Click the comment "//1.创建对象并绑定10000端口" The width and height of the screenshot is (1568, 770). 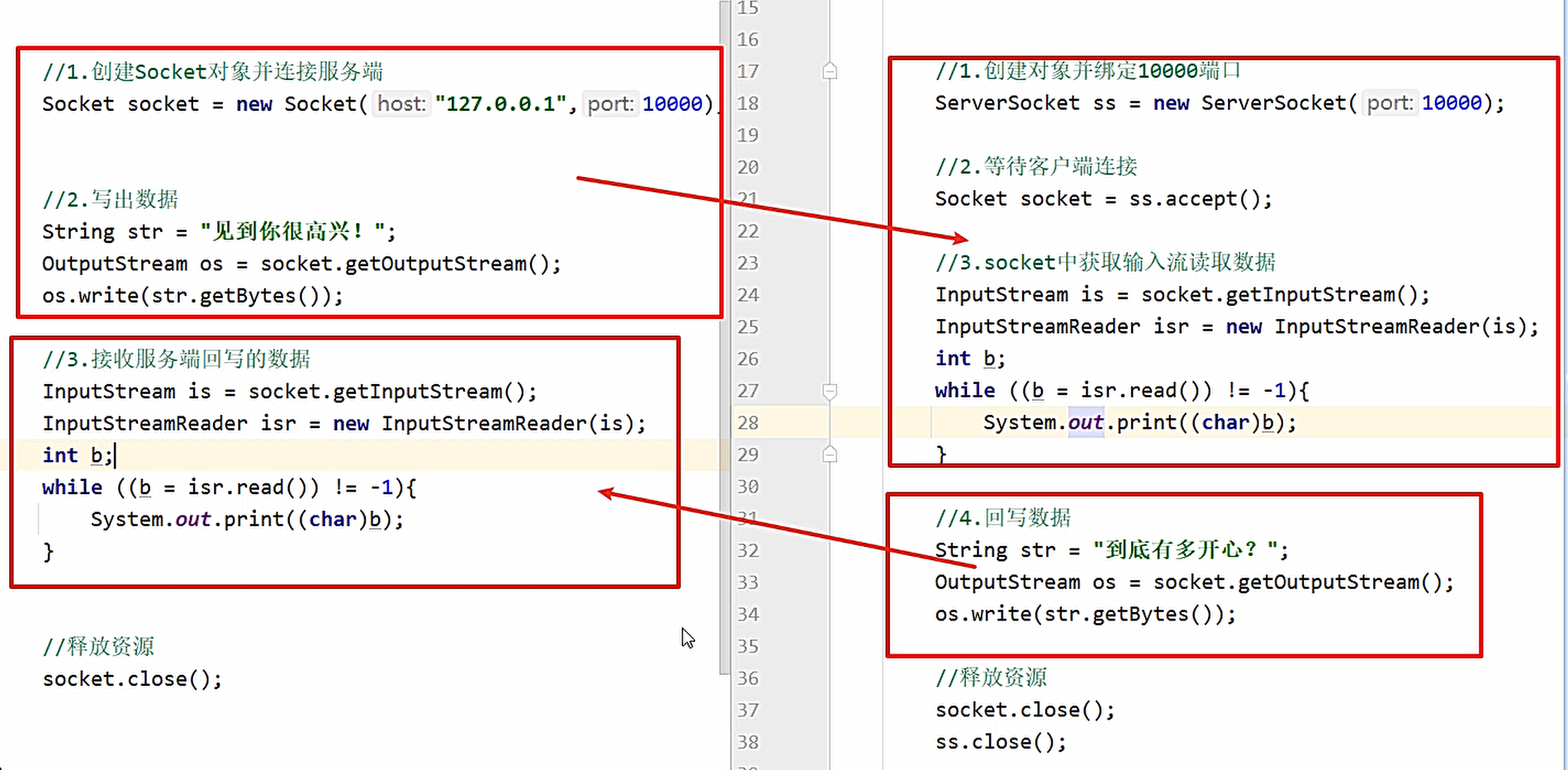tap(1088, 71)
